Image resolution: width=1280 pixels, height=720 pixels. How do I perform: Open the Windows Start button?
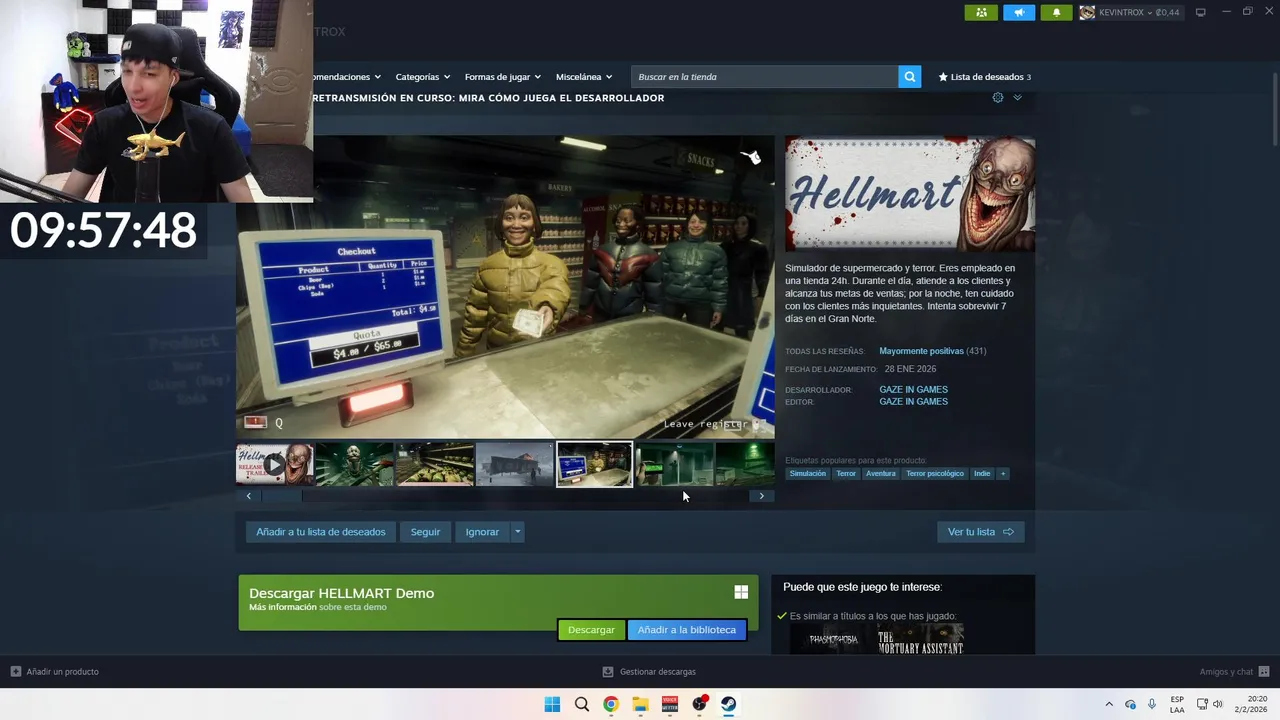point(552,704)
